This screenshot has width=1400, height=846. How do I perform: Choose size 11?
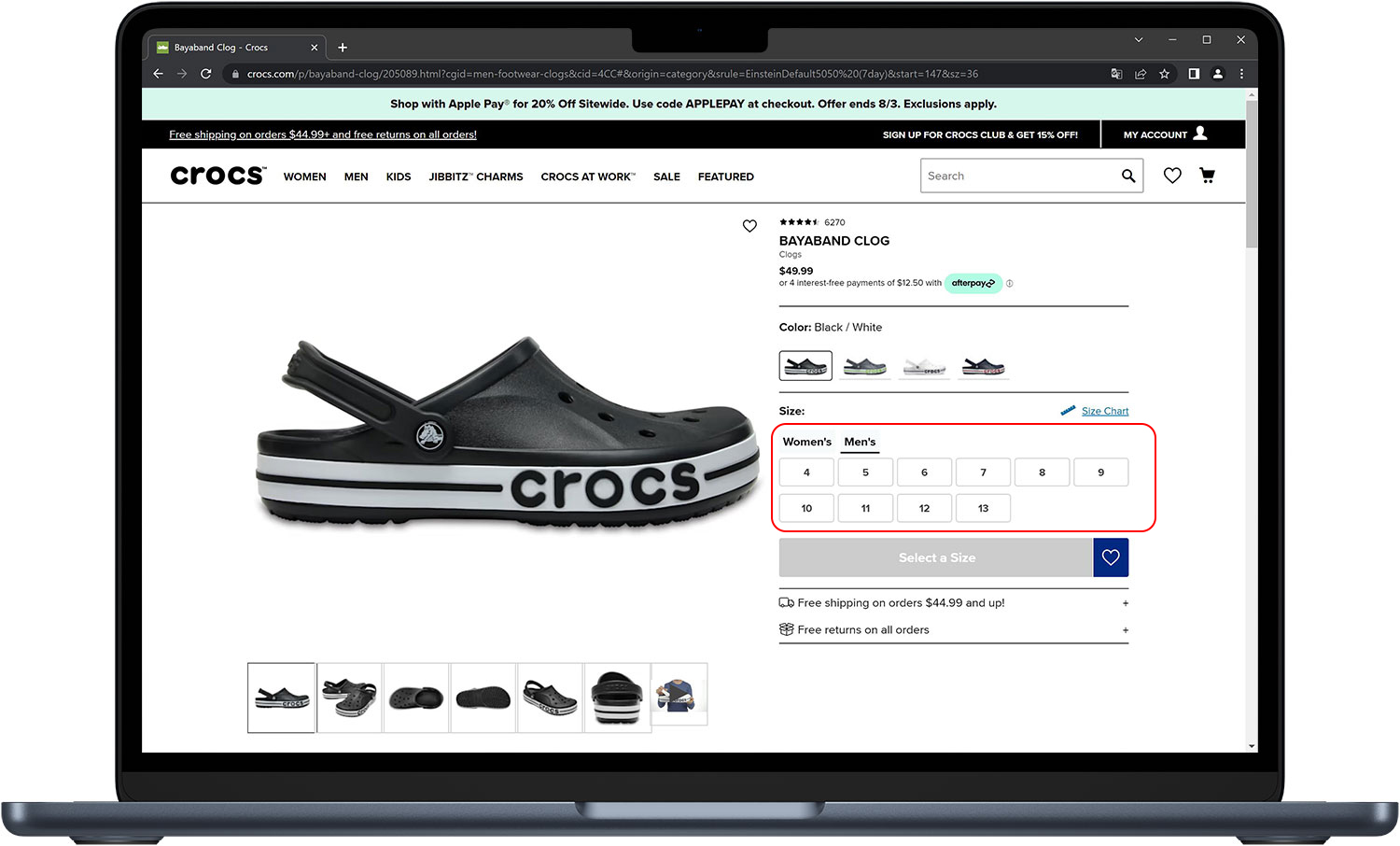(865, 508)
